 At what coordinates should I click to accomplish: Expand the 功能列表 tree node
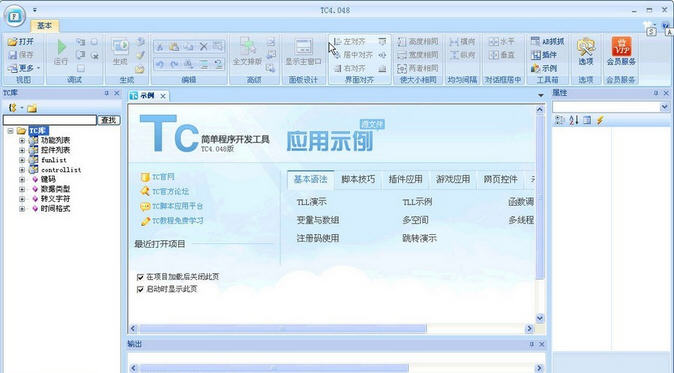tap(22, 140)
